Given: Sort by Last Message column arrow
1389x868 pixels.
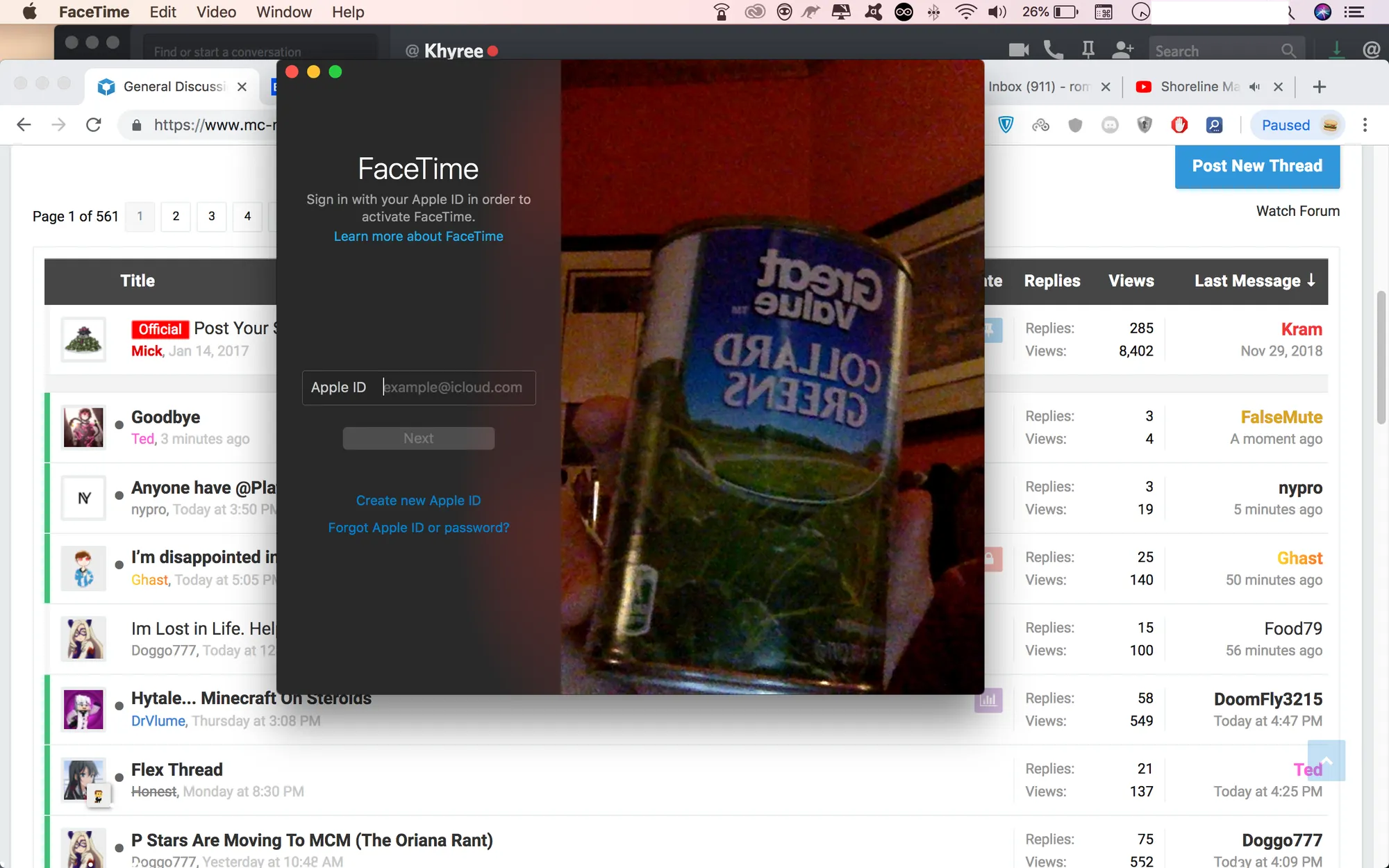Looking at the screenshot, I should tap(1311, 281).
